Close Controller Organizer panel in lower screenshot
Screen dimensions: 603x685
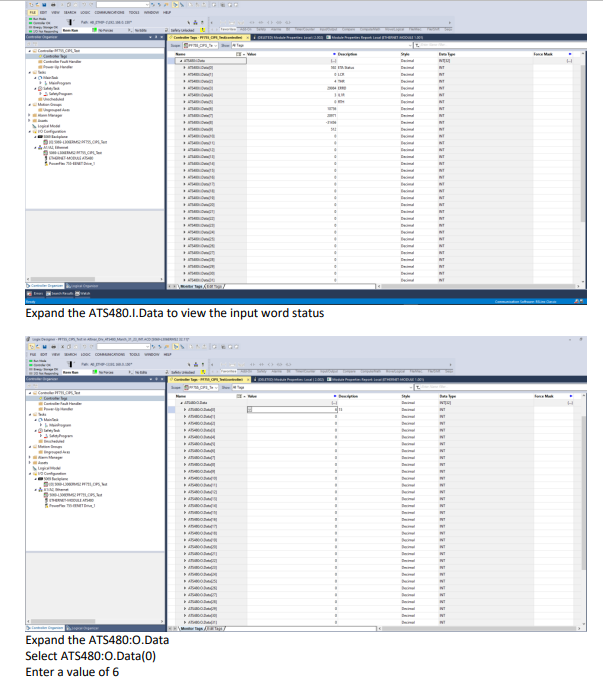tap(162, 379)
